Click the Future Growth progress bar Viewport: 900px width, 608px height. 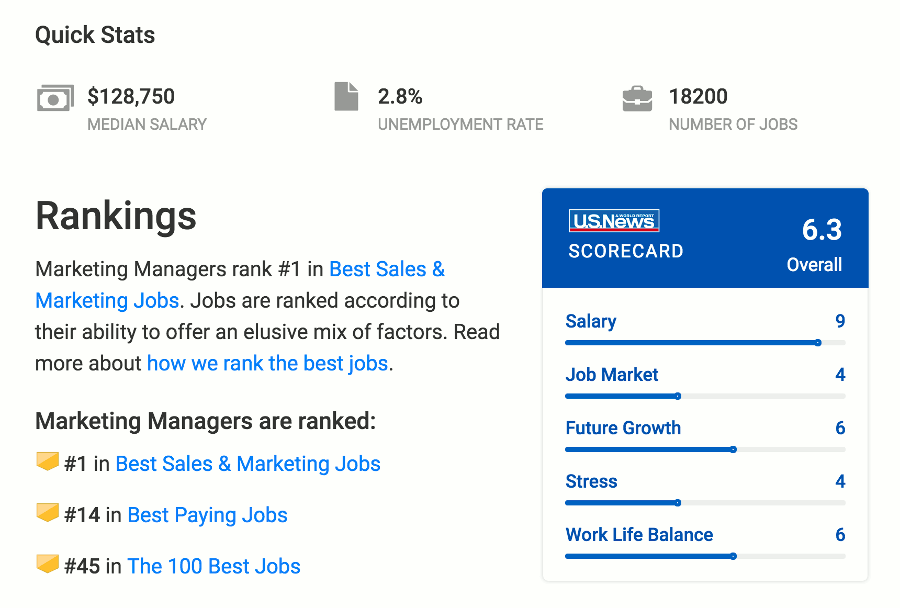(x=705, y=449)
